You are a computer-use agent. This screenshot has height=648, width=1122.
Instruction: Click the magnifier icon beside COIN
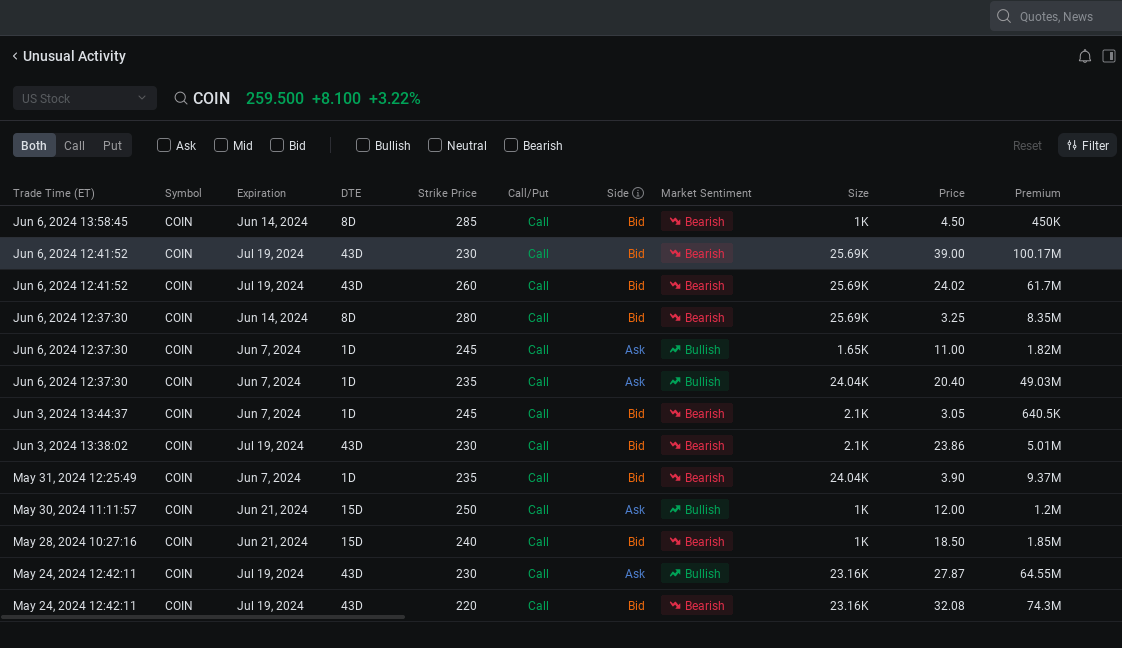coord(181,99)
